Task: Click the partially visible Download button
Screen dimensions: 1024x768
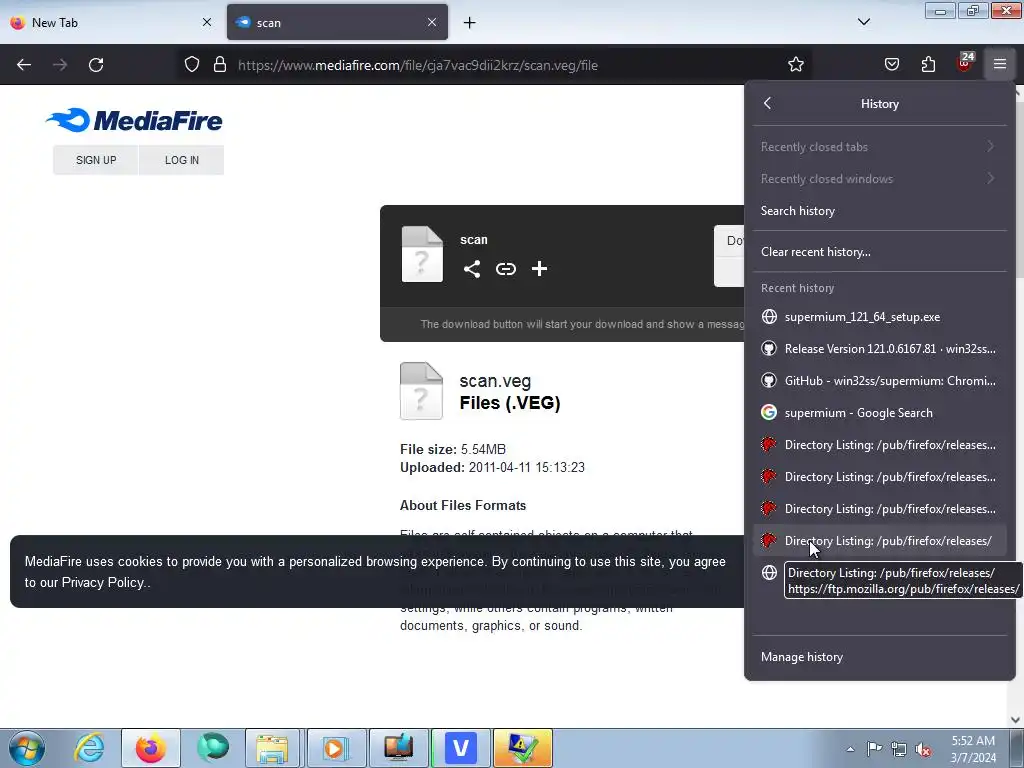Action: pyautogui.click(x=729, y=256)
